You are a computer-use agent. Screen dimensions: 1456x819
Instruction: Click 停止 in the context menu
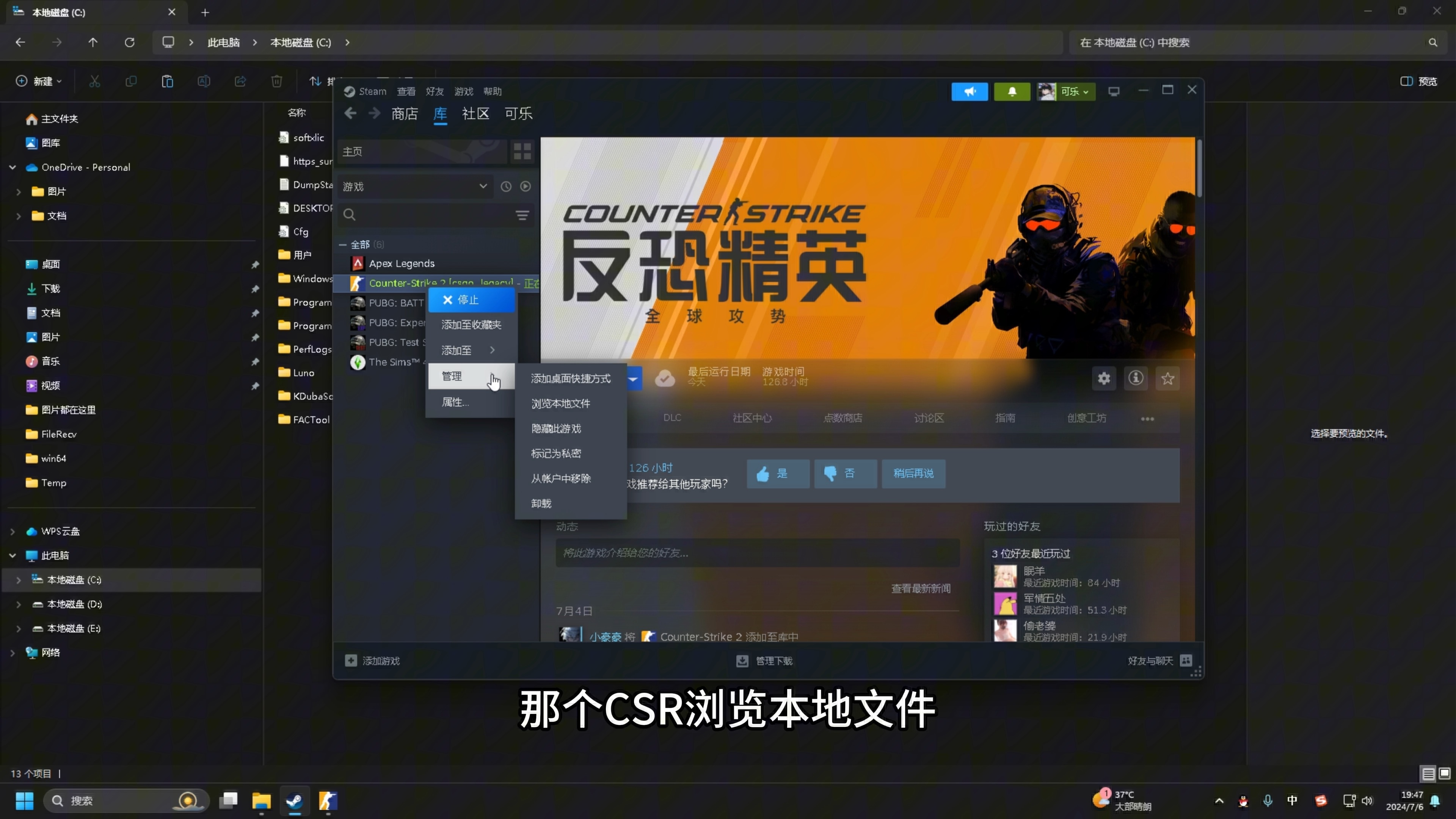click(x=471, y=300)
